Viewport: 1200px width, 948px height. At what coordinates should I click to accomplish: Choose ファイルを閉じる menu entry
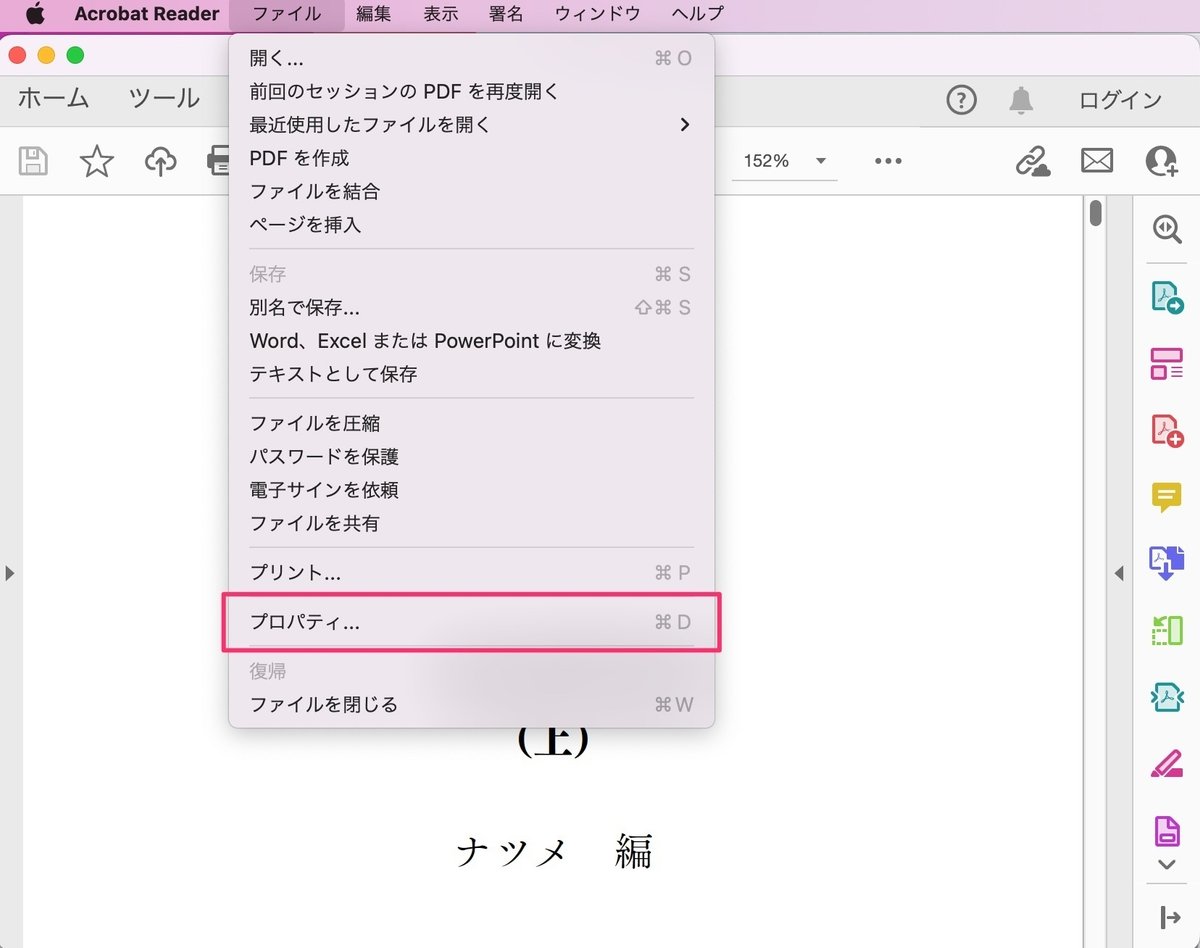coord(471,704)
